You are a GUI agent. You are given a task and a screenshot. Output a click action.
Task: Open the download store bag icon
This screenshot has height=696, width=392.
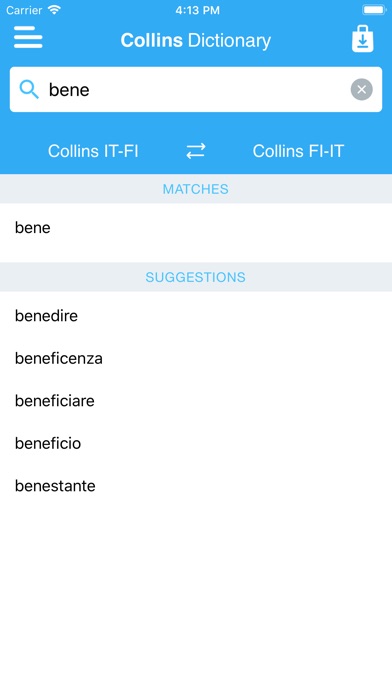click(363, 39)
